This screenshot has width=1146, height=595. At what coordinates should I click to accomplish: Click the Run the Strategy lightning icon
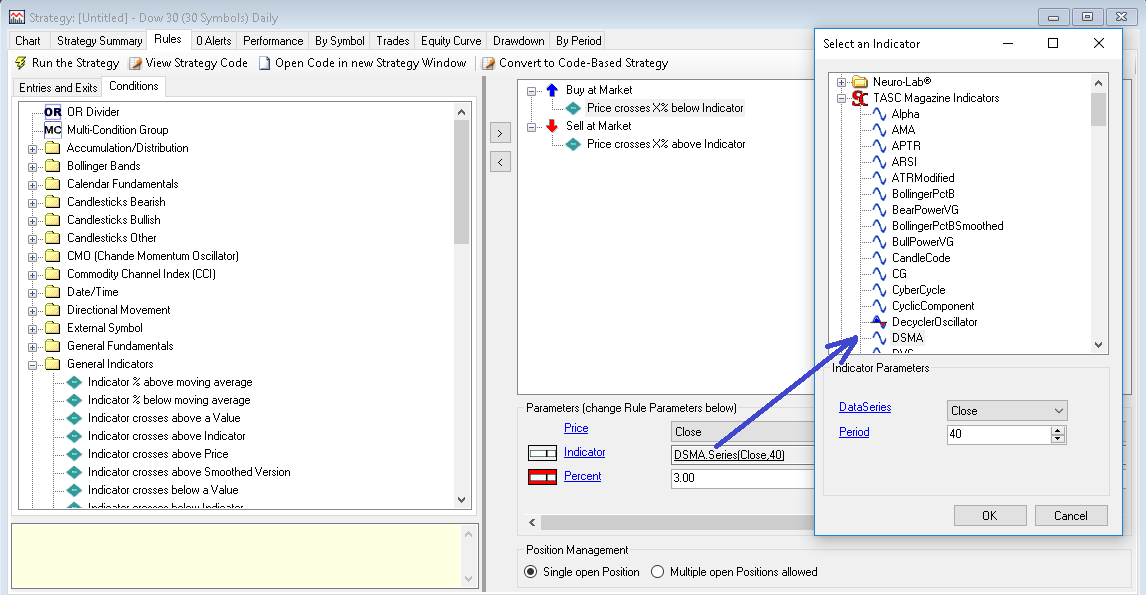pyautogui.click(x=21, y=63)
